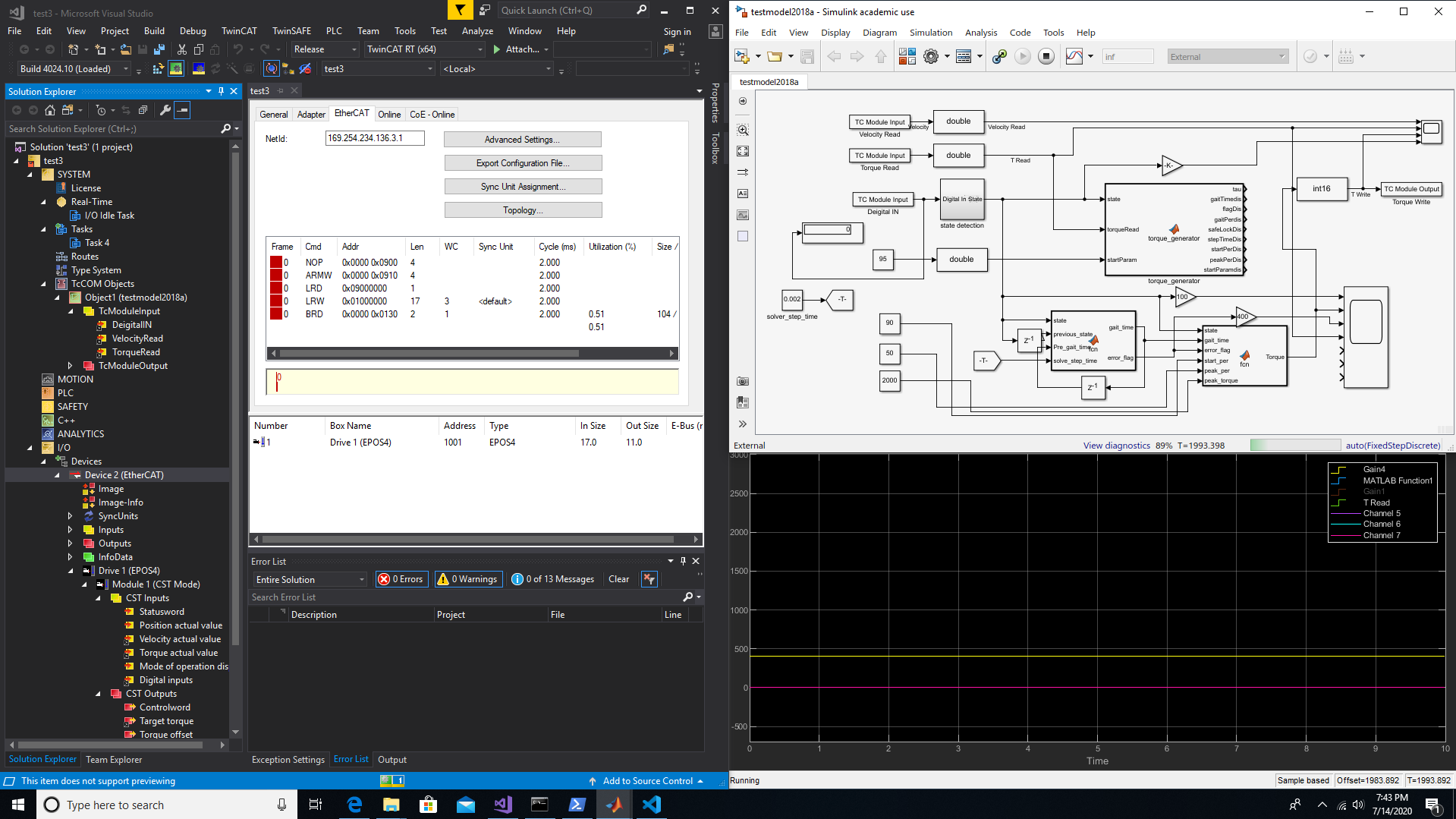Screen dimensions: 1456x819
Task: Click the Topology... button
Action: click(522, 210)
